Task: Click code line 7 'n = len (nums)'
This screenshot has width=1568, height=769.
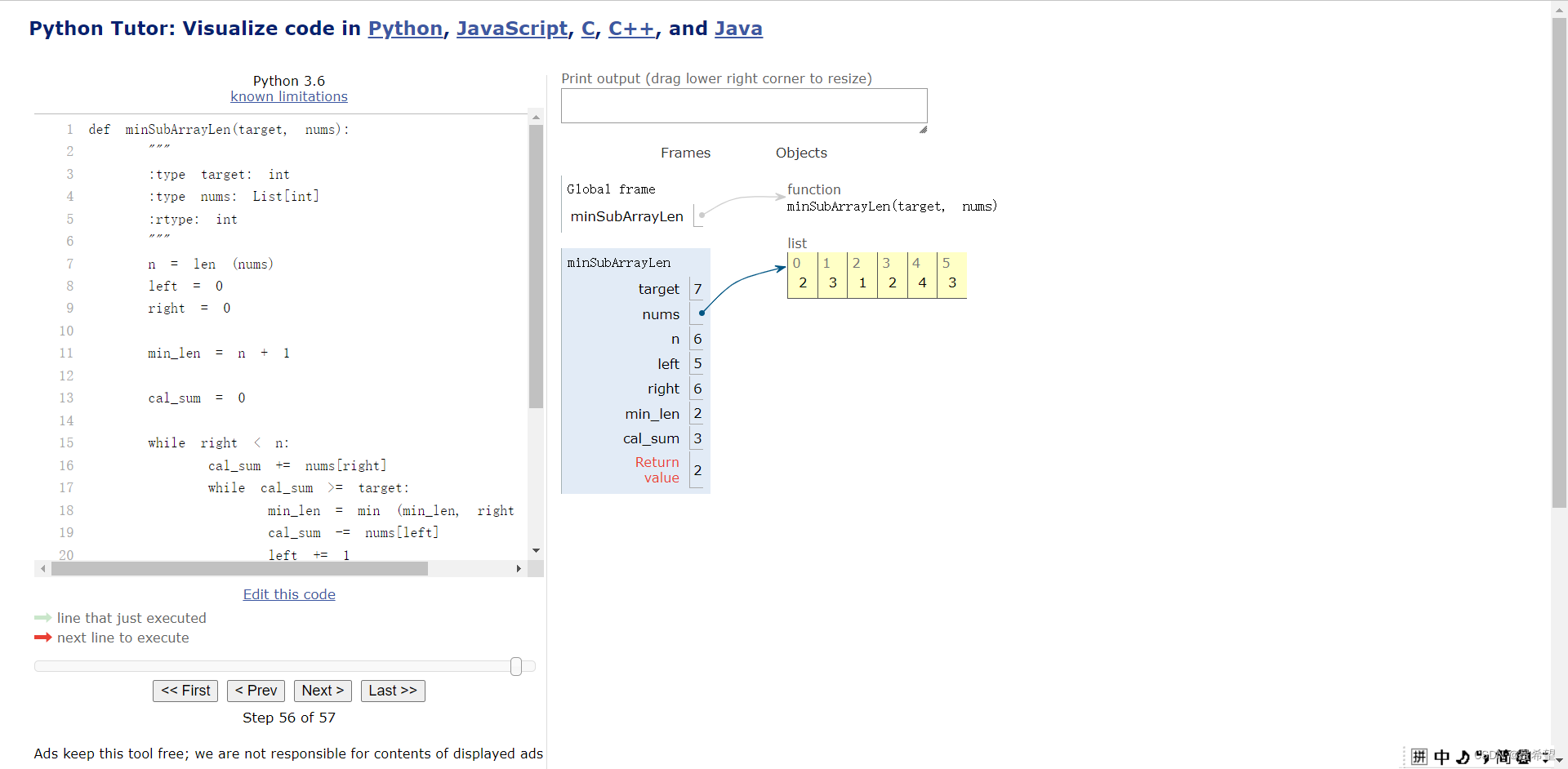Action: (x=211, y=264)
